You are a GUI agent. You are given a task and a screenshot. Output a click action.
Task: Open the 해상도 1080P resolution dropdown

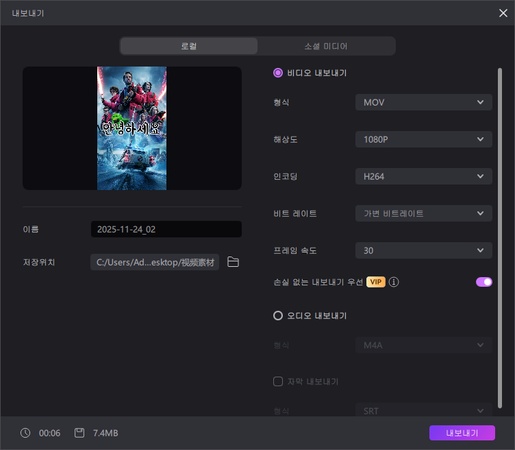(x=423, y=139)
